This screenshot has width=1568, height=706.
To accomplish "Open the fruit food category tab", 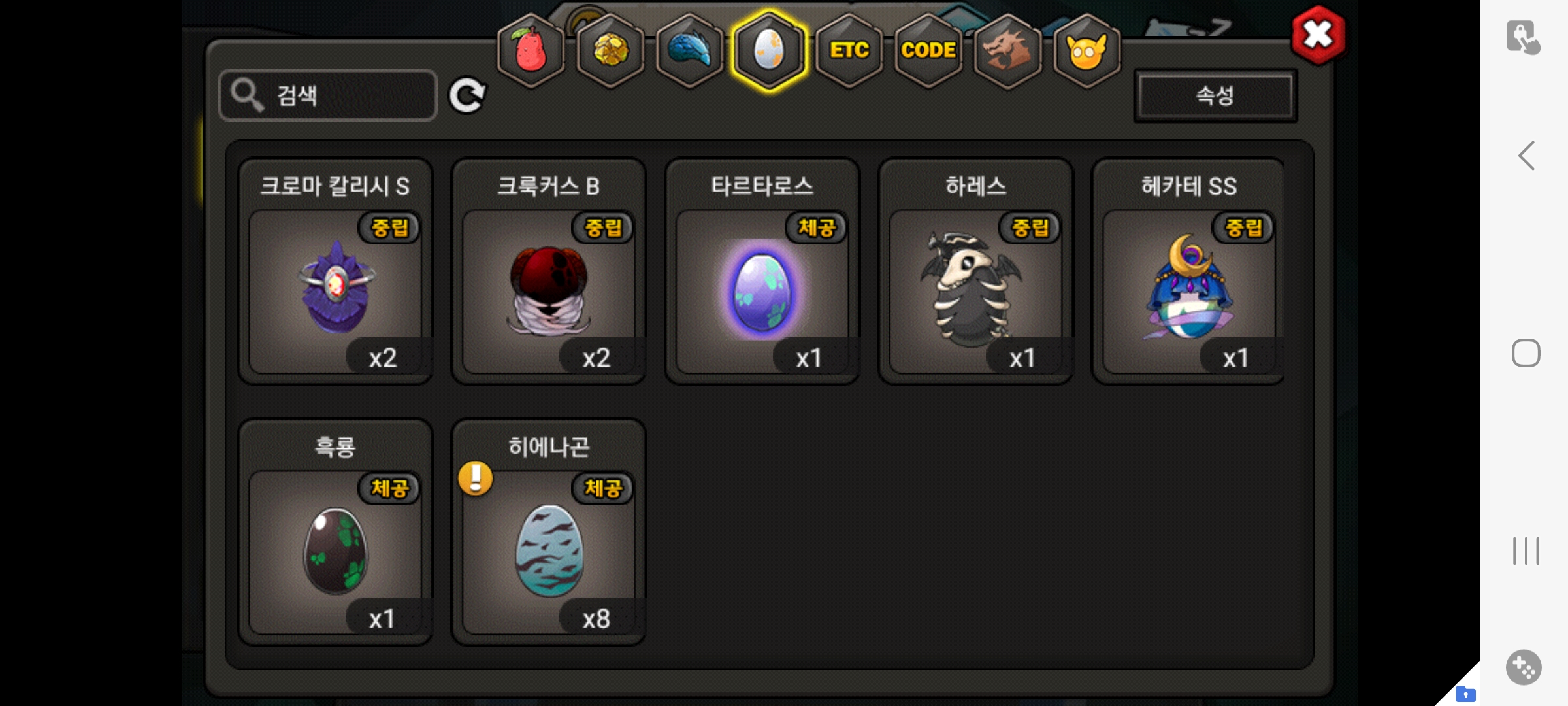I will coord(531,51).
